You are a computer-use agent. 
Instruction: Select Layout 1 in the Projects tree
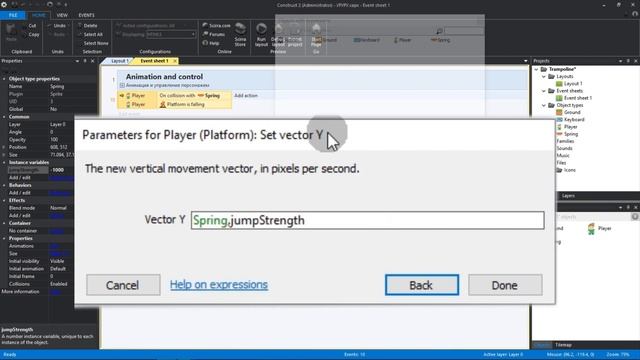coord(569,84)
